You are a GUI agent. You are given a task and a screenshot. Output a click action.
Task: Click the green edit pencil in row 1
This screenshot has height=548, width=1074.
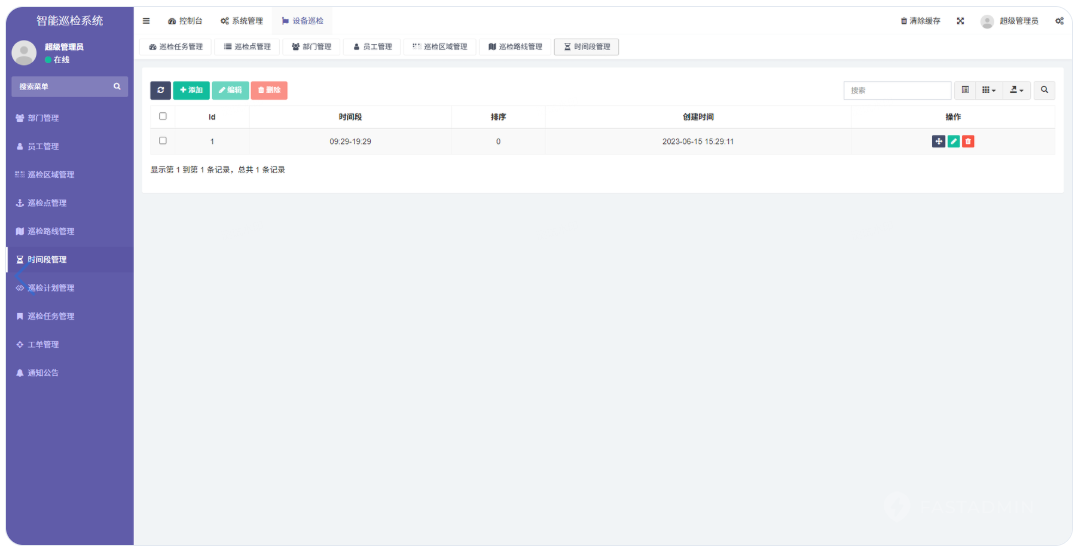coord(953,142)
